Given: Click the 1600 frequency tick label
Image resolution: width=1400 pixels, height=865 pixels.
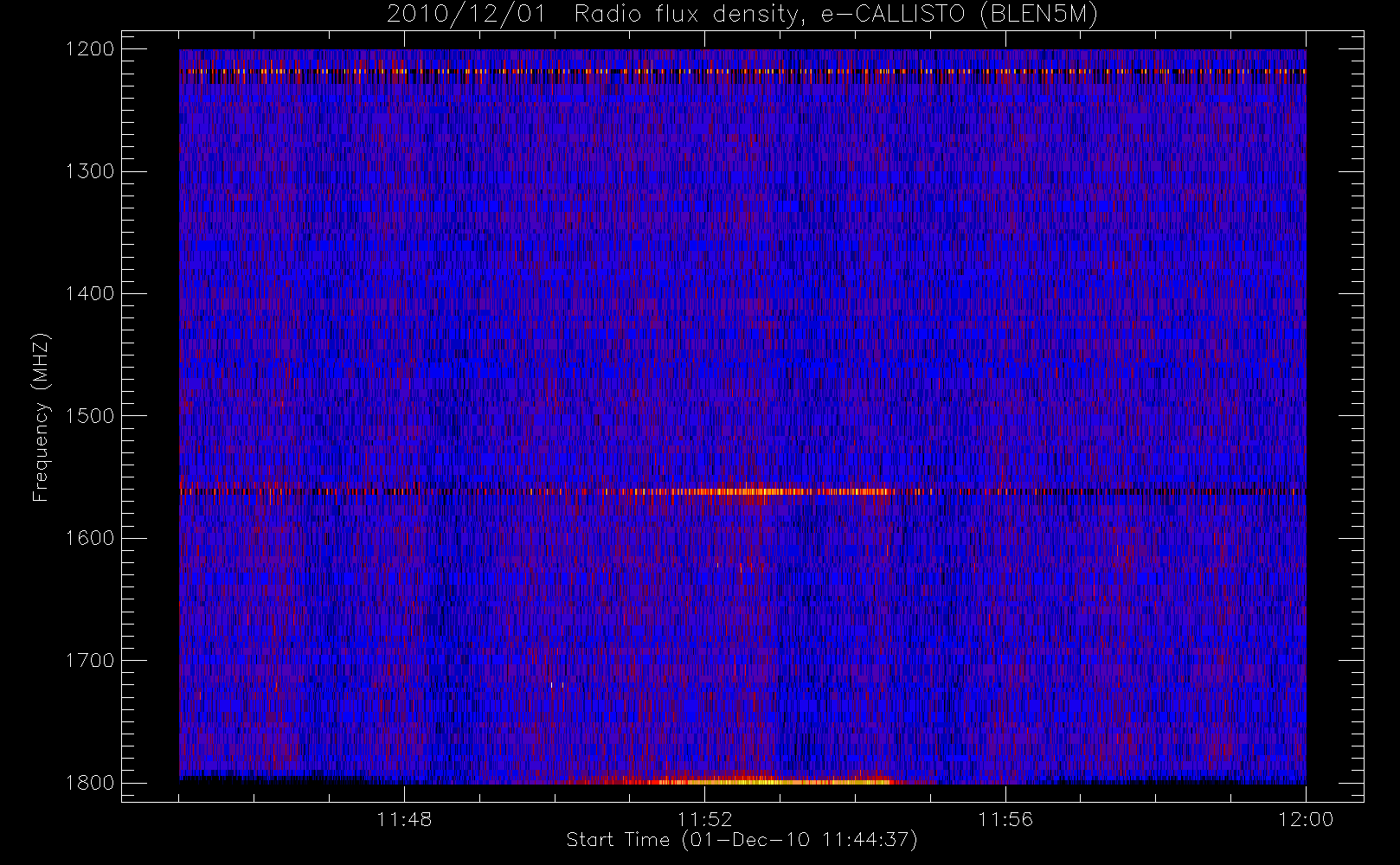Looking at the screenshot, I should [90, 538].
